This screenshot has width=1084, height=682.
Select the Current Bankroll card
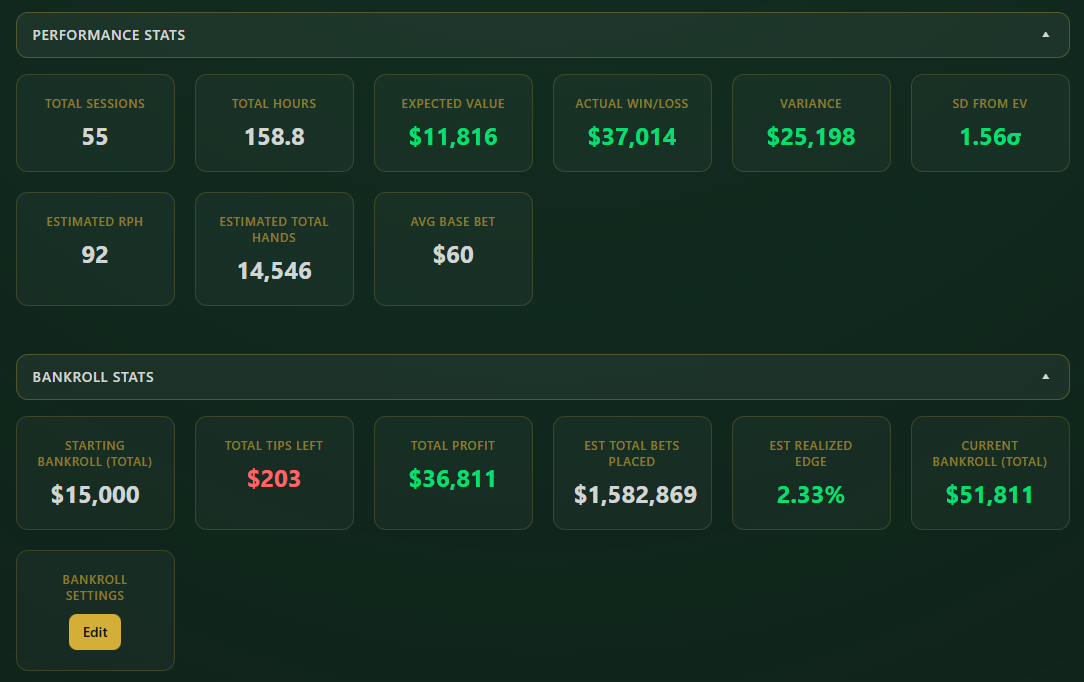click(990, 472)
